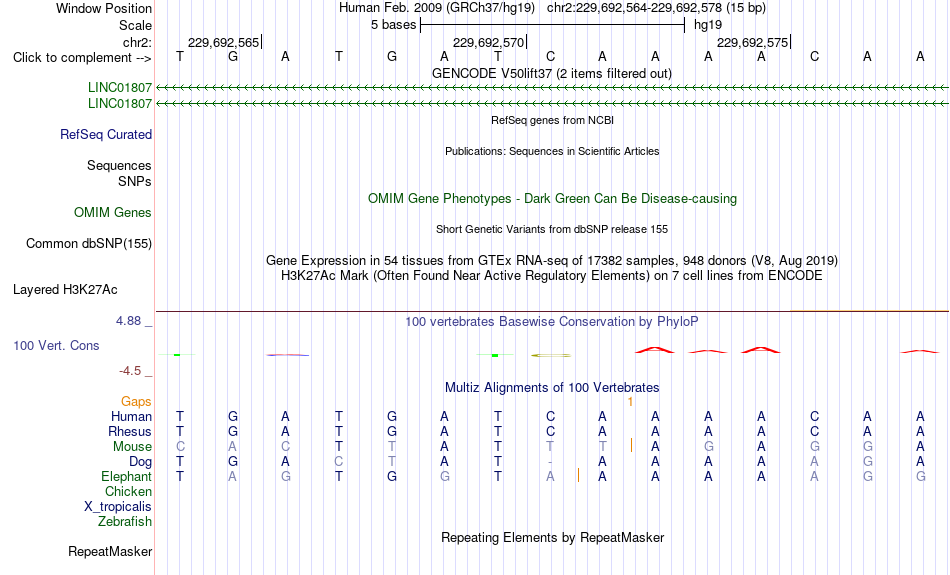Click the orange gap count '1' marker
The height and width of the screenshot is (575, 950).
coord(631,402)
